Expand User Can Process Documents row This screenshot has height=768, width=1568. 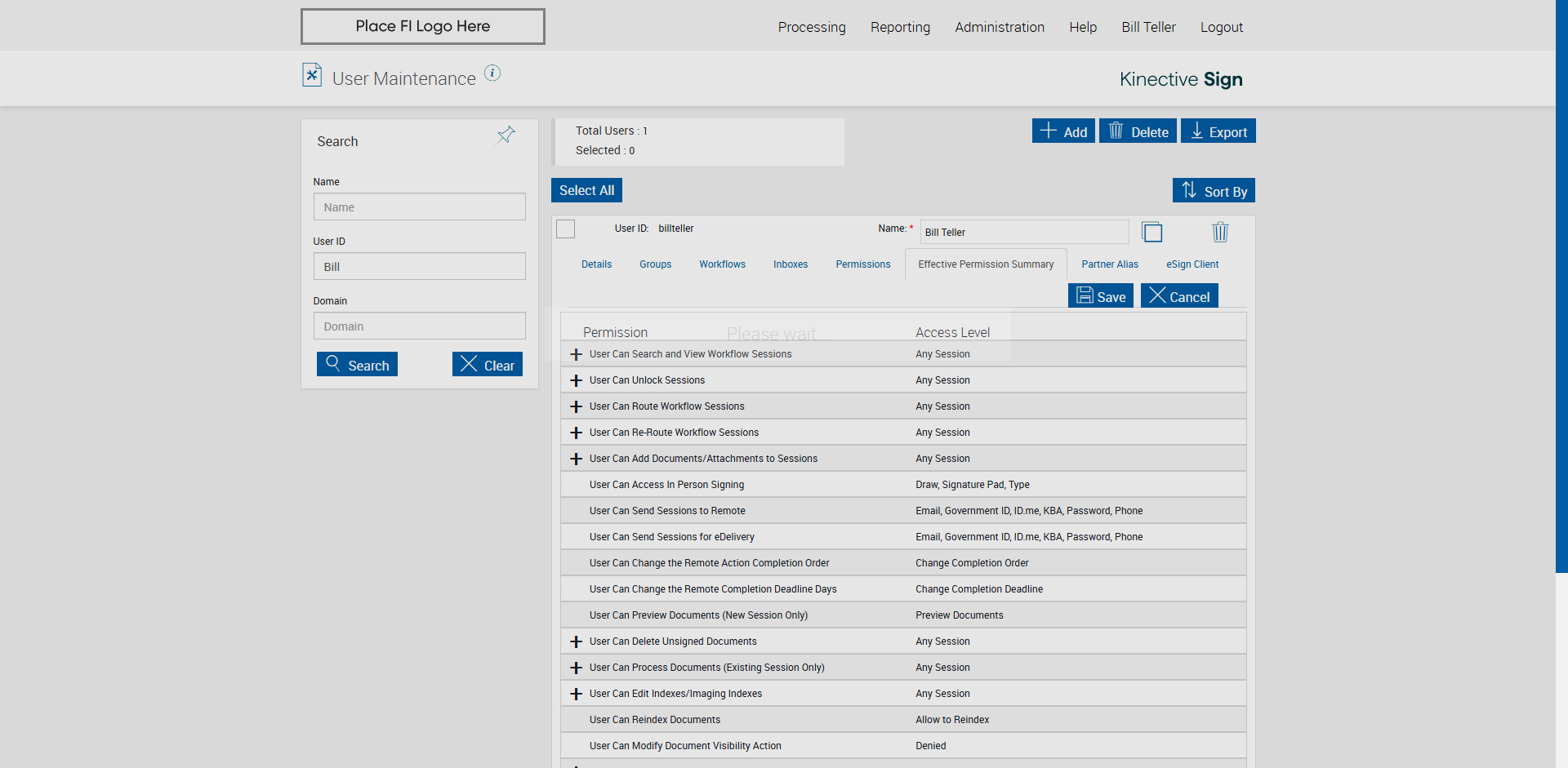[x=576, y=668]
